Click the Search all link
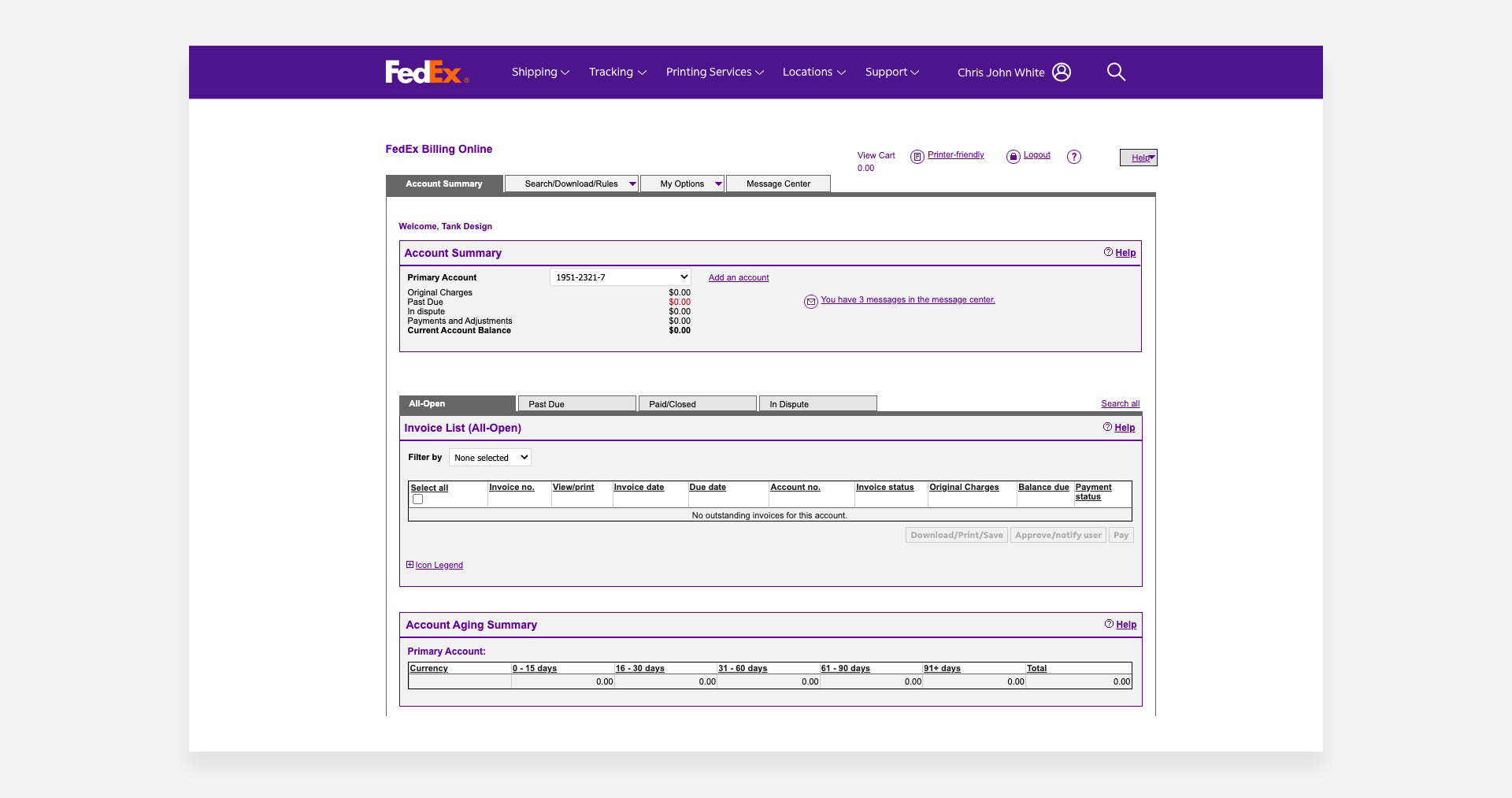Screen dimensions: 1512x798 coord(1121,403)
